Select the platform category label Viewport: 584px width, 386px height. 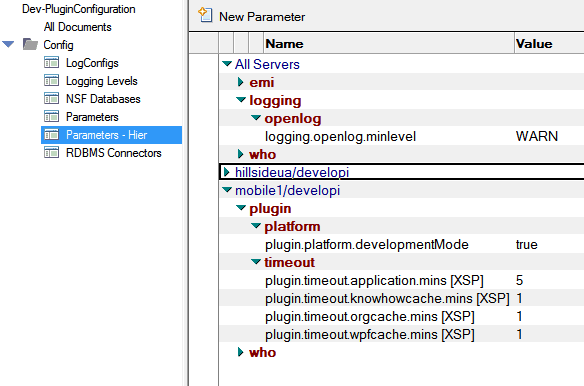click(x=292, y=227)
